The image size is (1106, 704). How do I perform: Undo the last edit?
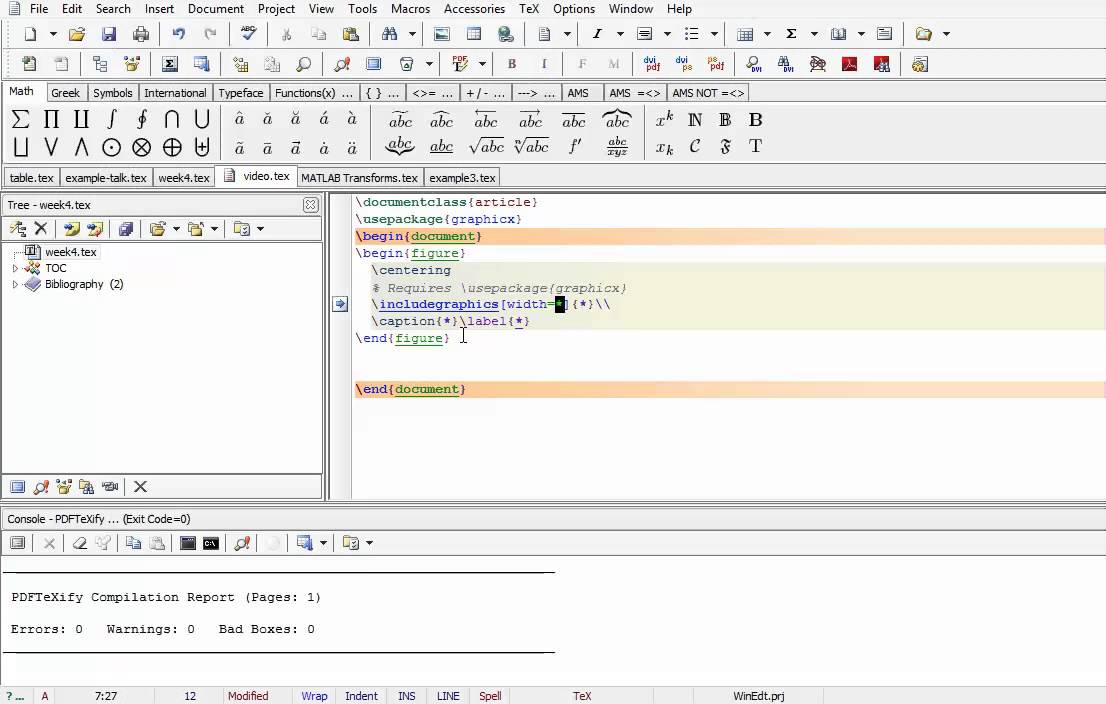(178, 34)
